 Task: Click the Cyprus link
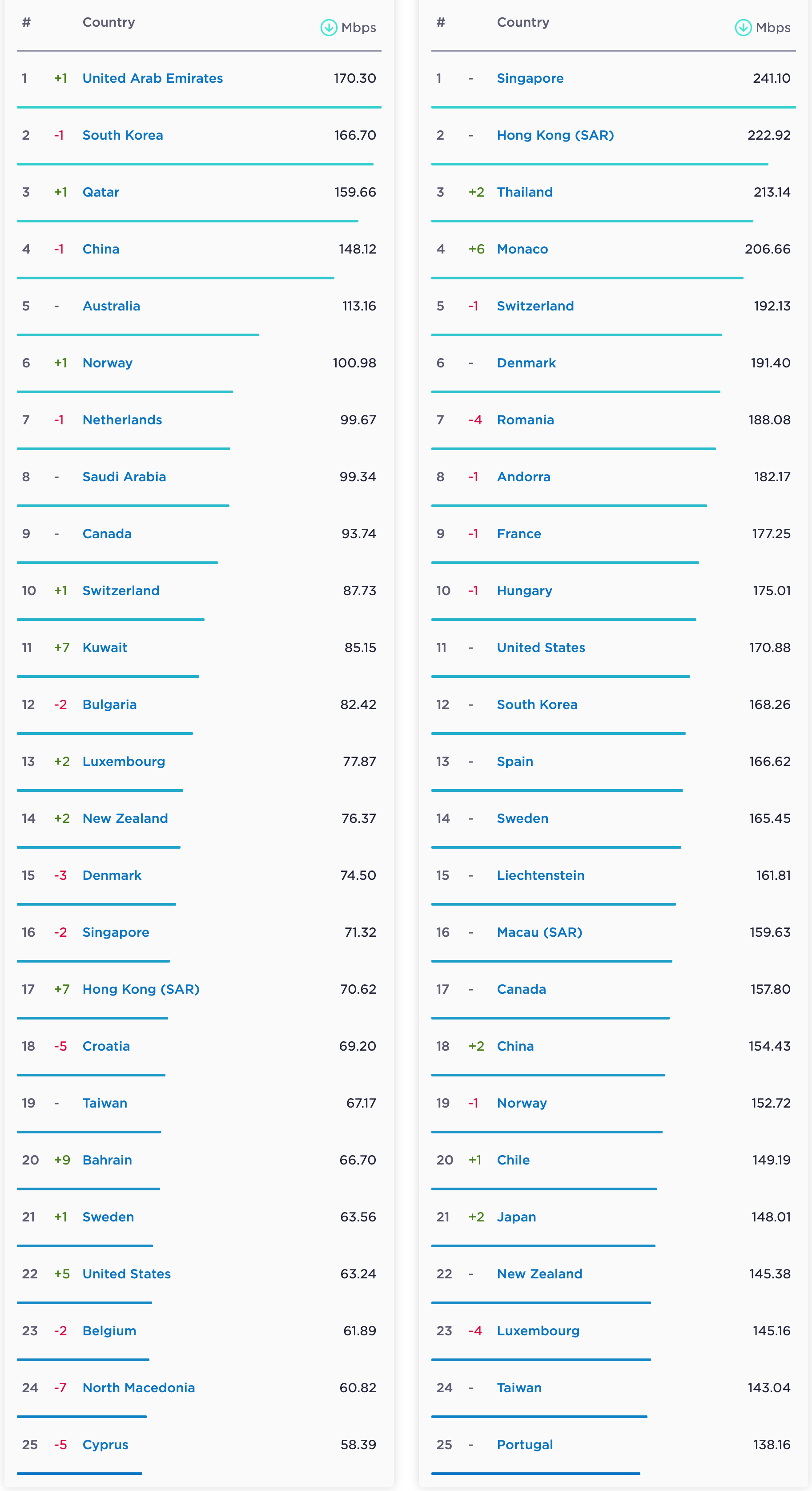pos(105,1445)
